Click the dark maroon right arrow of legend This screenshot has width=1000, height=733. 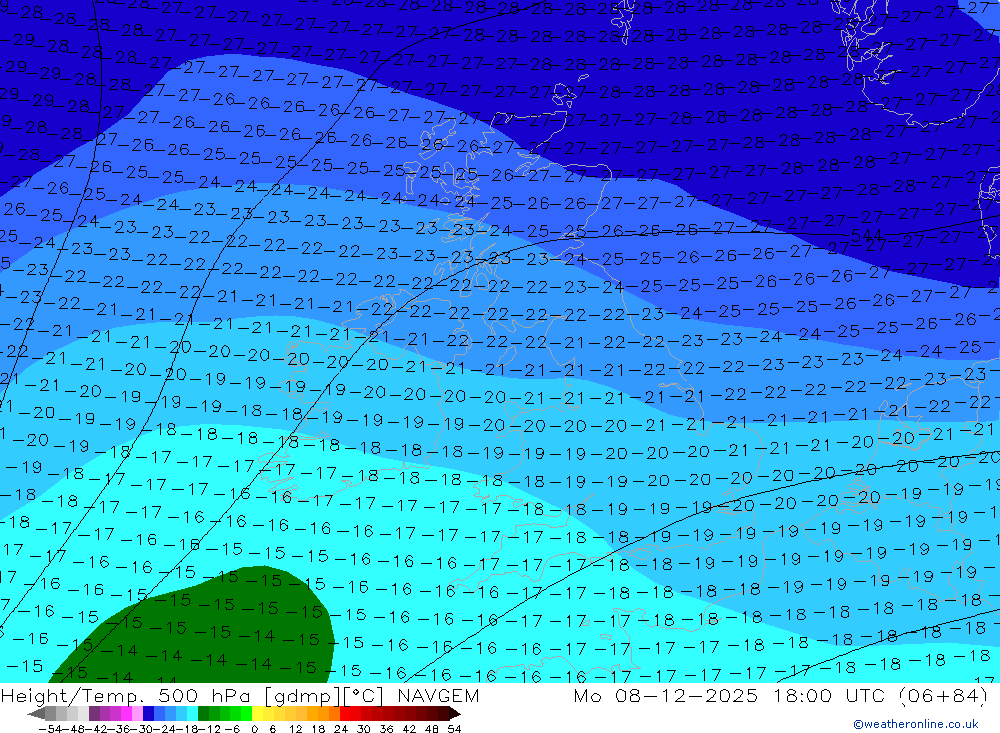[454, 714]
